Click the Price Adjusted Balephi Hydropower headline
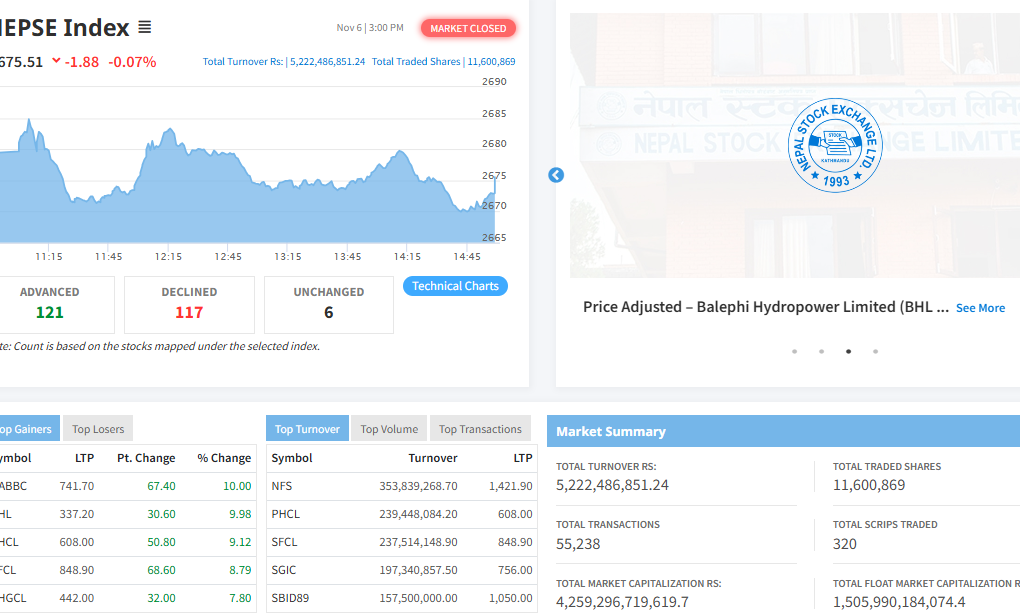The image size is (1020, 616). coord(766,307)
